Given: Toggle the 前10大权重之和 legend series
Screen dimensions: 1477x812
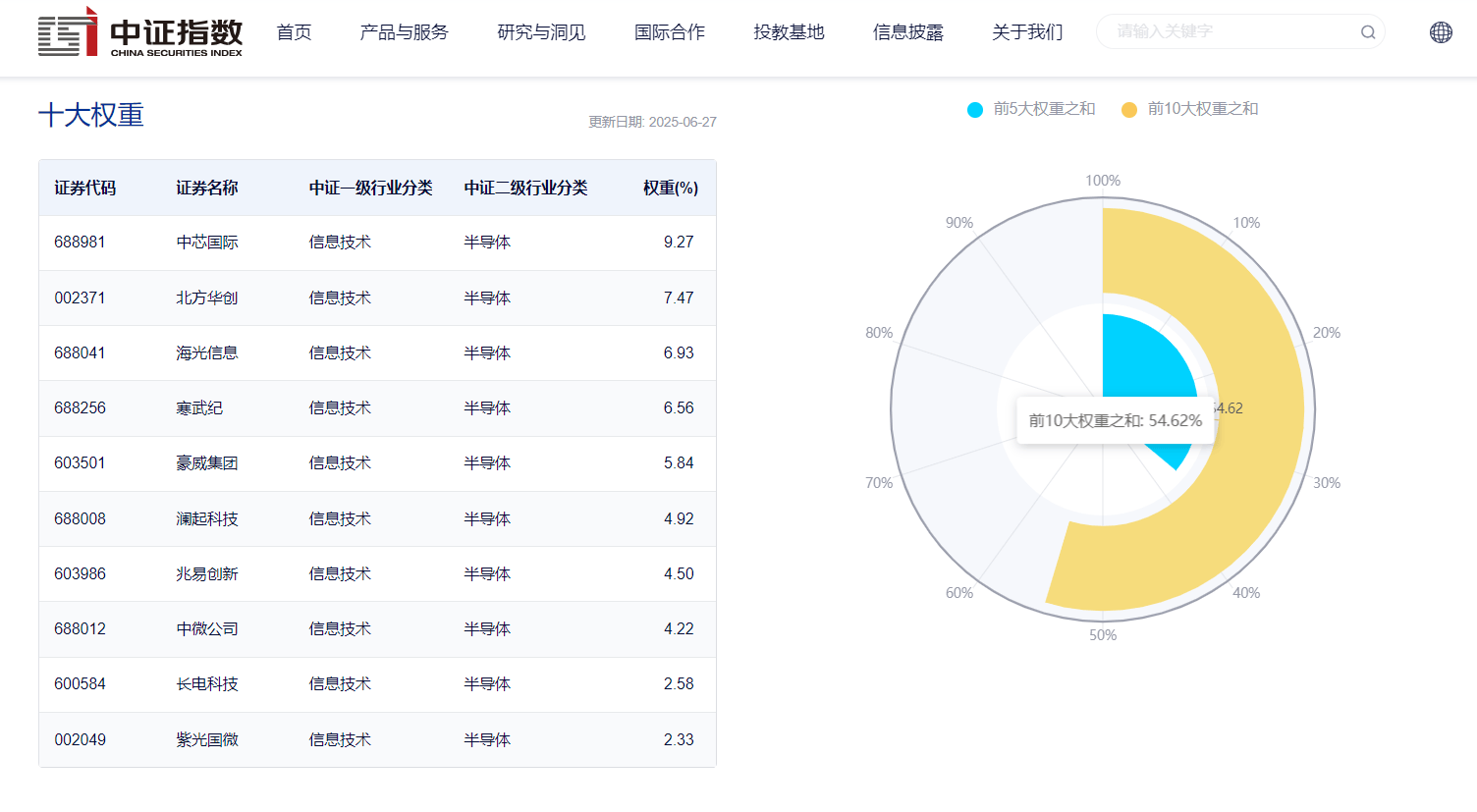Looking at the screenshot, I should 1190,109.
